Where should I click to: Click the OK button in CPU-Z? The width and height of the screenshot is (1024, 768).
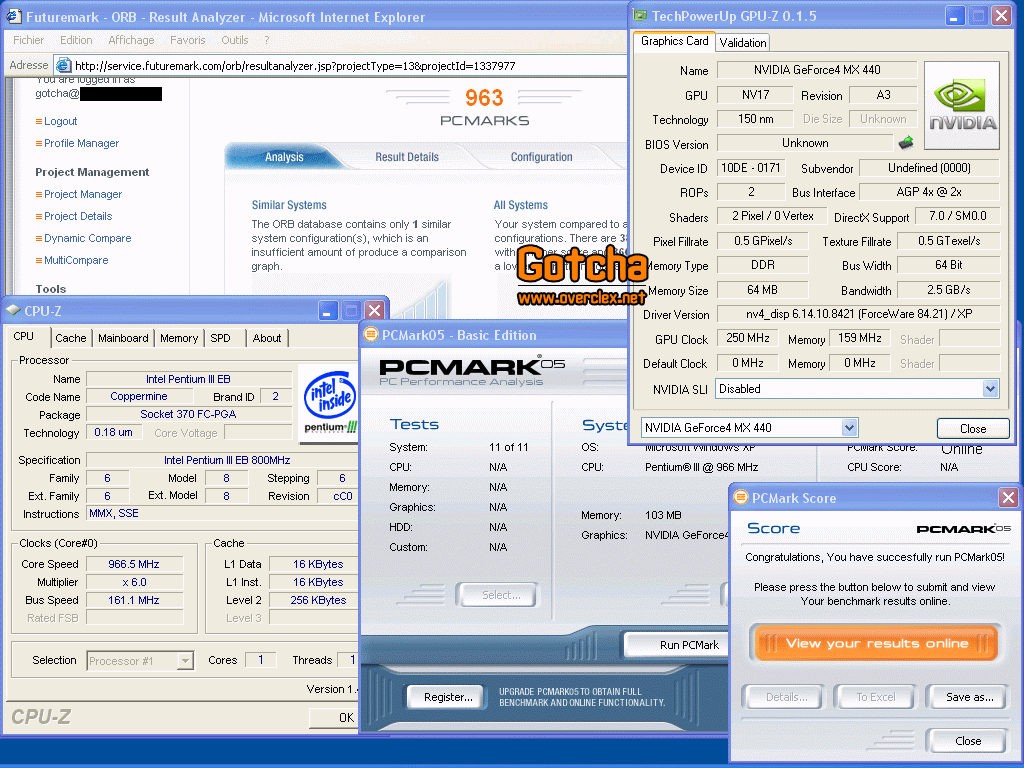(x=335, y=718)
